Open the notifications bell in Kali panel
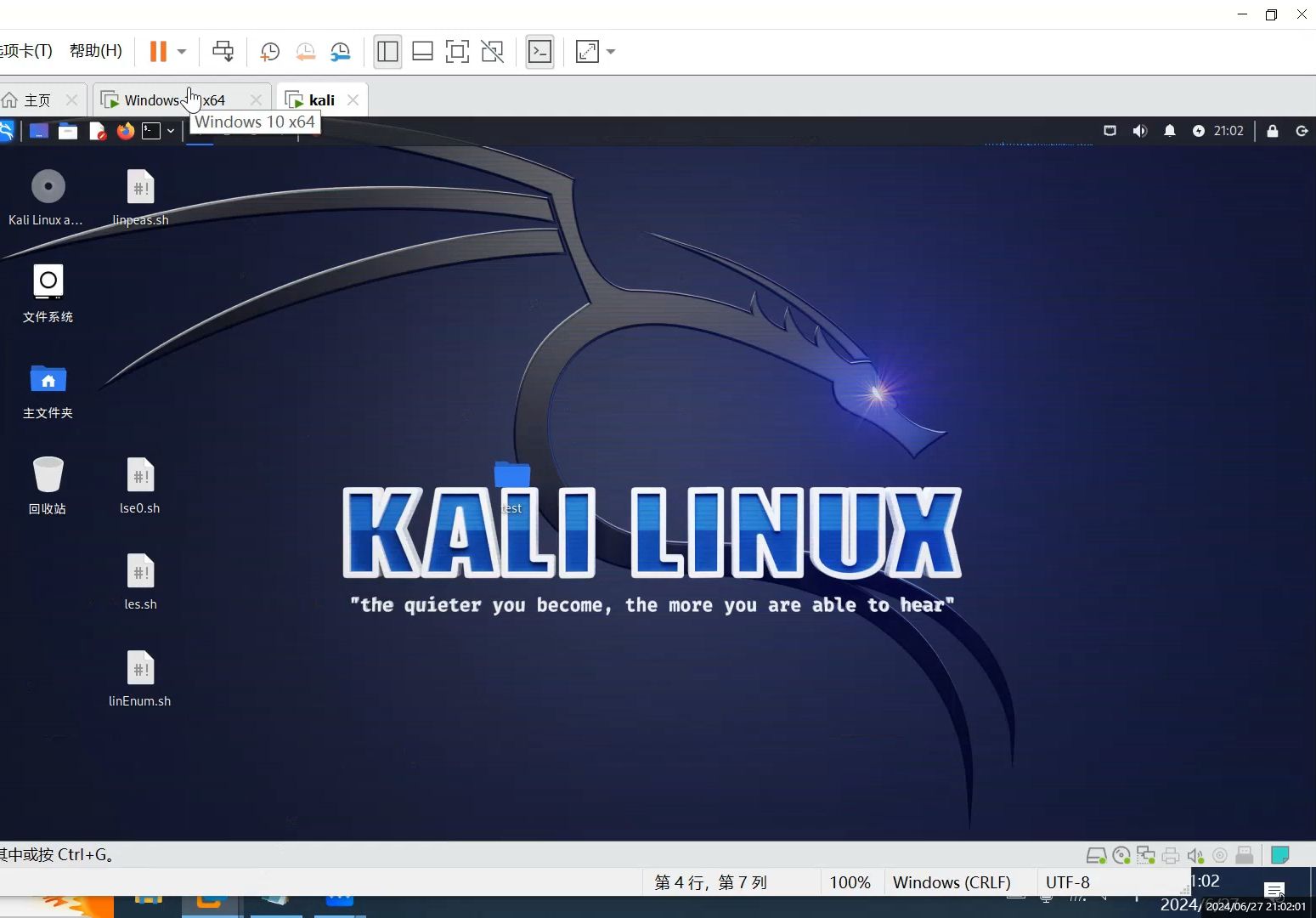This screenshot has width=1316, height=918. (1170, 131)
